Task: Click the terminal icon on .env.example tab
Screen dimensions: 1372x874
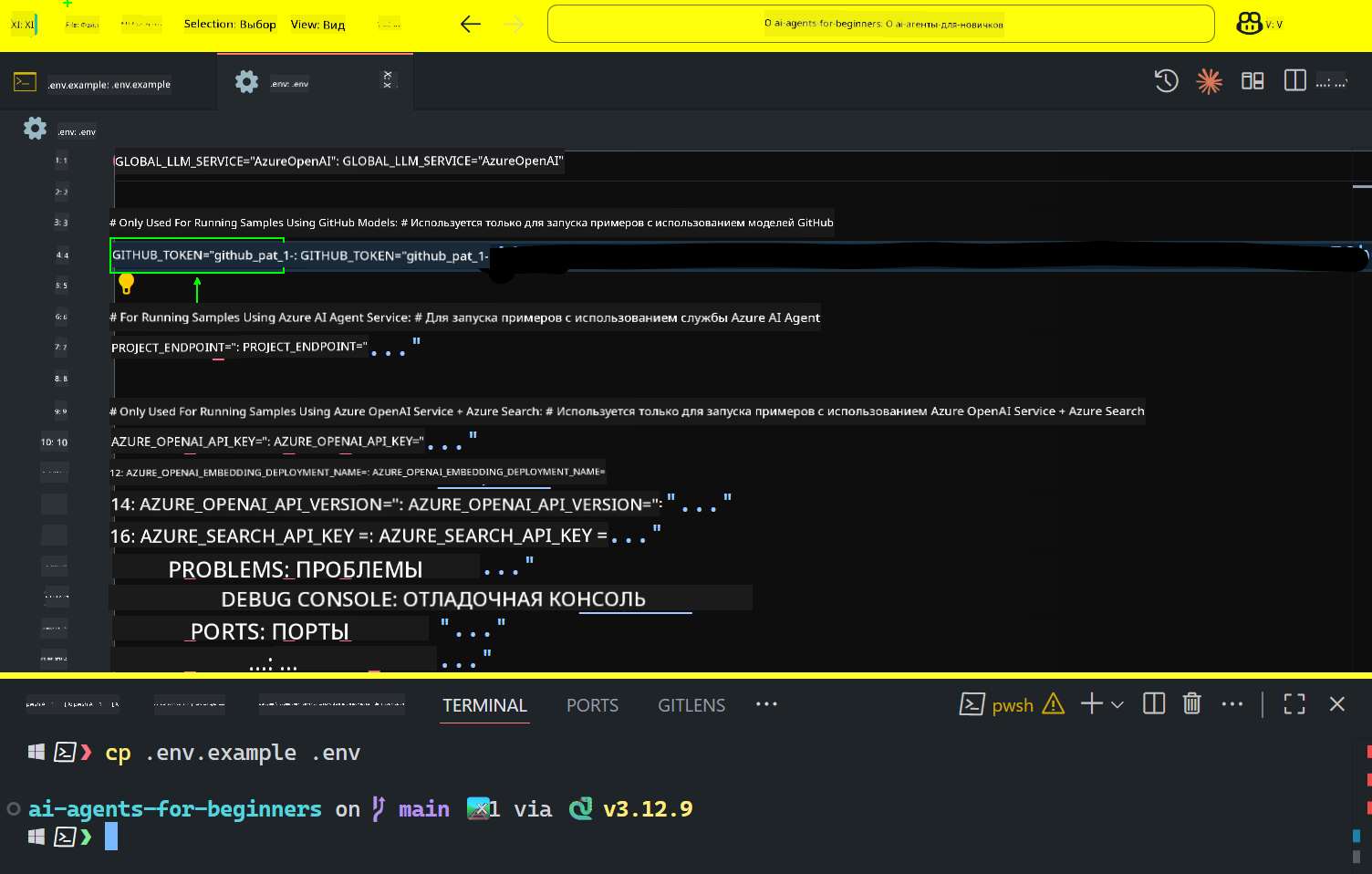Action: click(25, 82)
